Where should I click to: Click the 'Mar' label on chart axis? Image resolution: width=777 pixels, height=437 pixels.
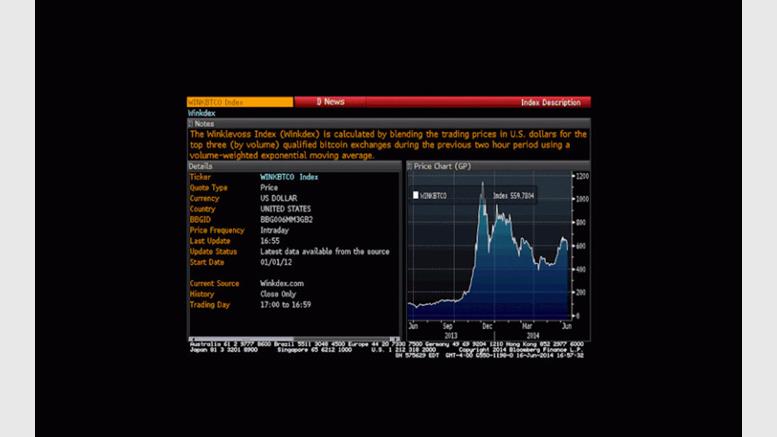527,326
